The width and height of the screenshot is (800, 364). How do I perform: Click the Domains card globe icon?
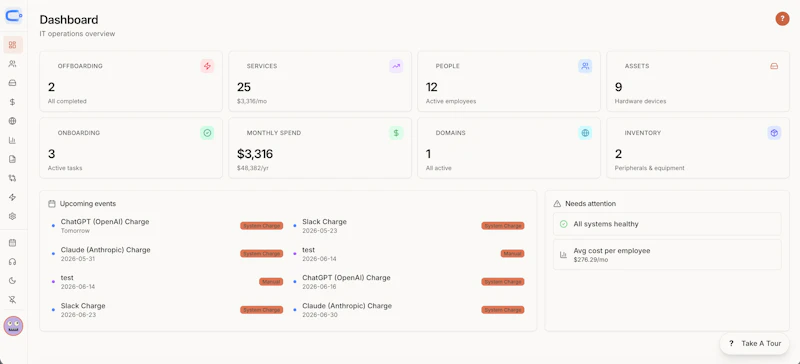click(585, 133)
